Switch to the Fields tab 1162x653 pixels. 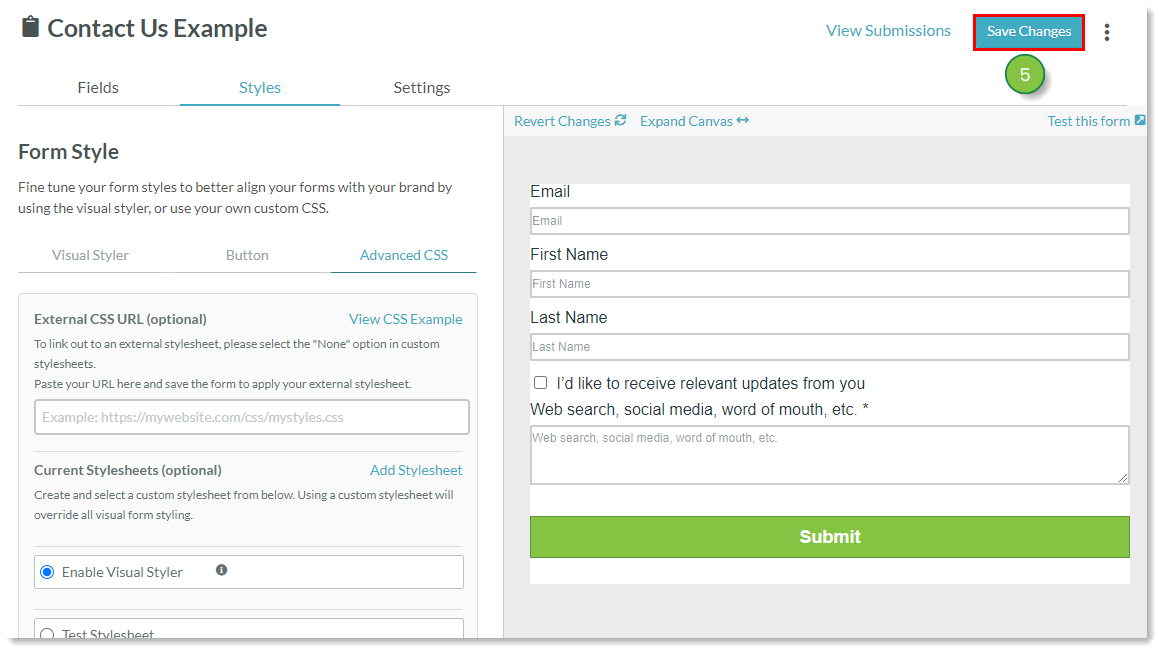pos(98,87)
